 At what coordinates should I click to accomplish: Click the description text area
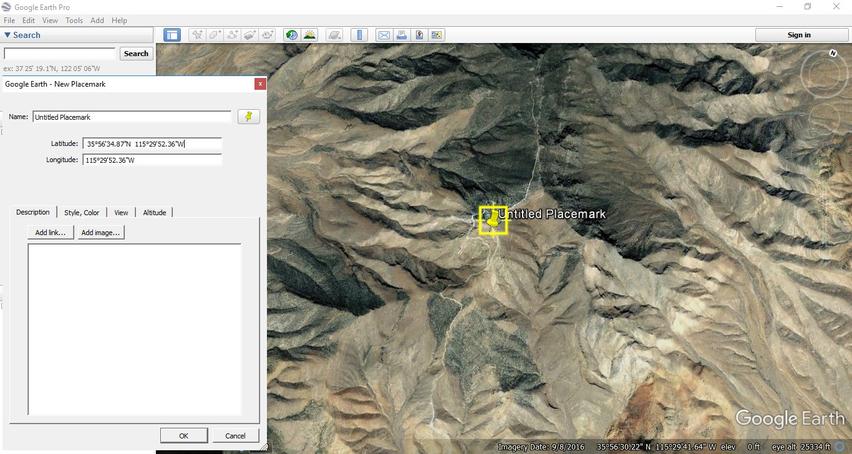coord(134,329)
